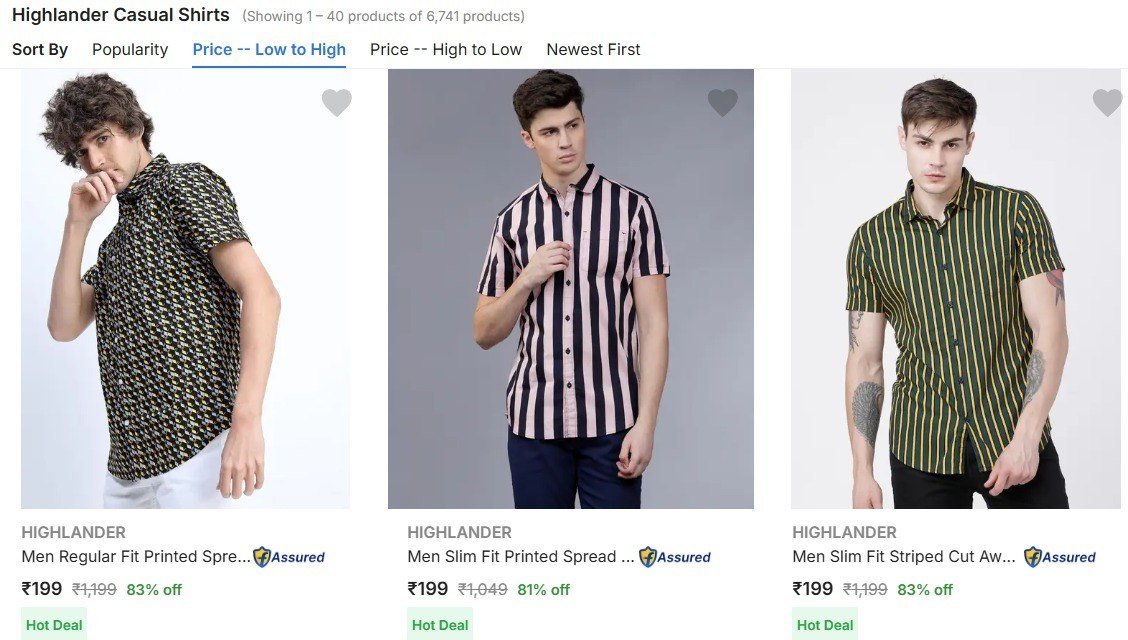Image resolution: width=1128 pixels, height=640 pixels.
Task: Add the pink striped shirt to wishlist
Action: [x=723, y=102]
